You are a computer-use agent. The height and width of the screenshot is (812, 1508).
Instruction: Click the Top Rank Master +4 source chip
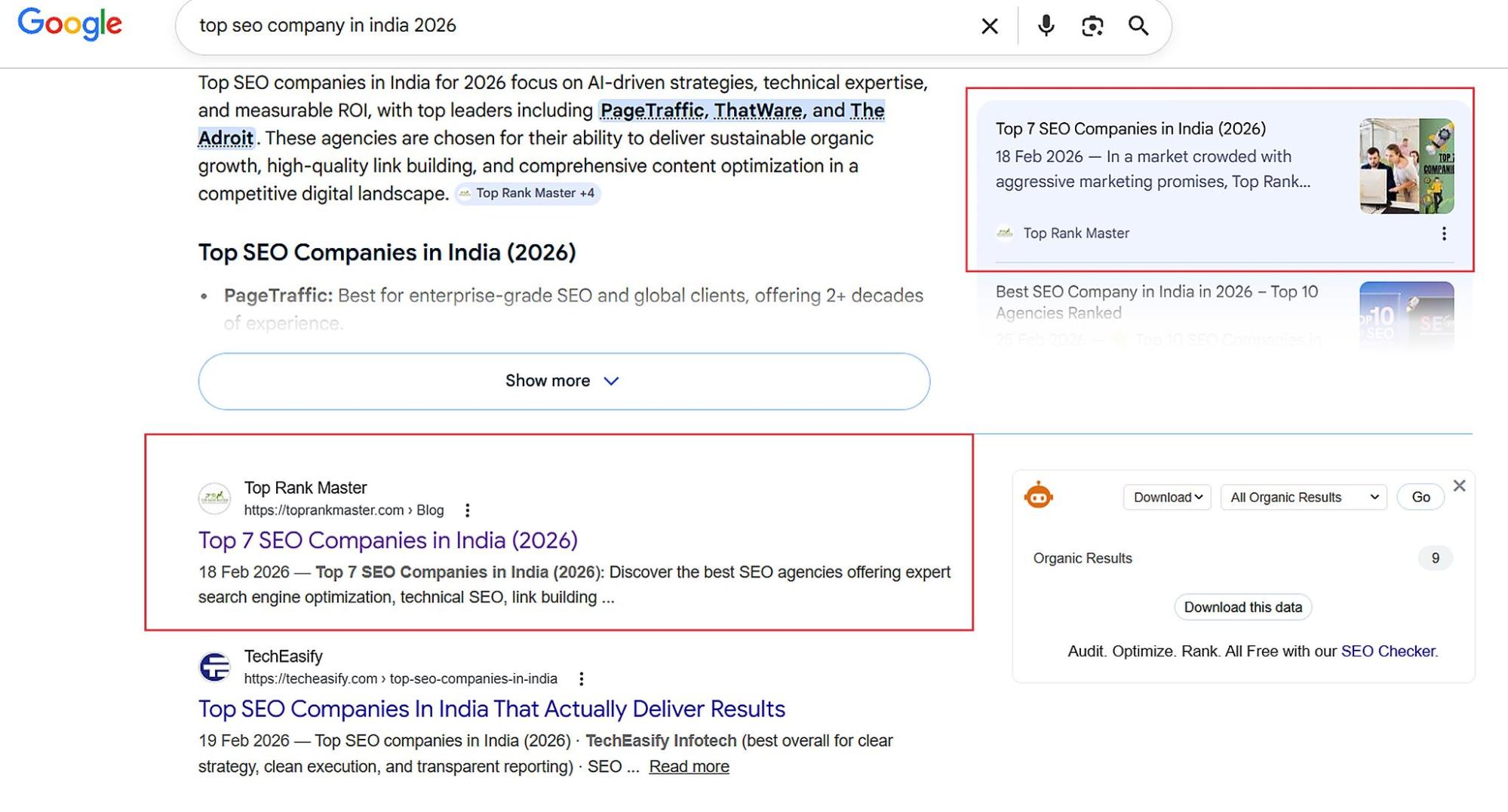(x=528, y=193)
